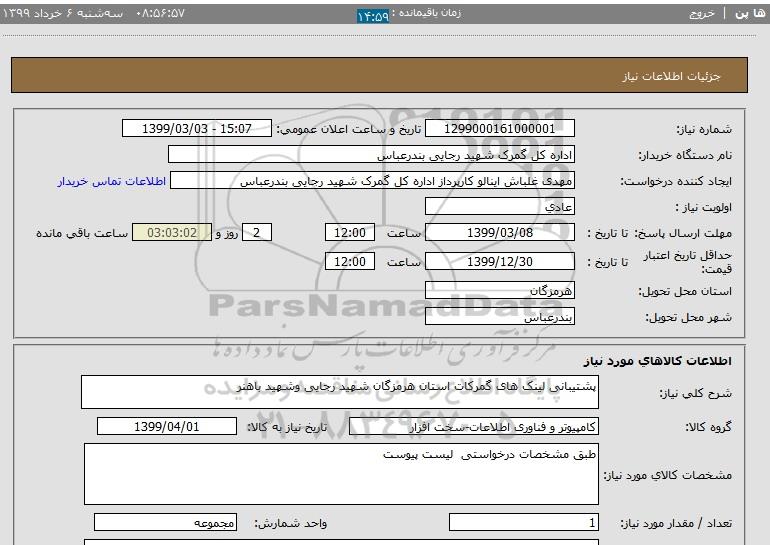Click the remaining time value ۱۴:۵۹ in header
770x545 pixels.
pyautogui.click(x=373, y=16)
